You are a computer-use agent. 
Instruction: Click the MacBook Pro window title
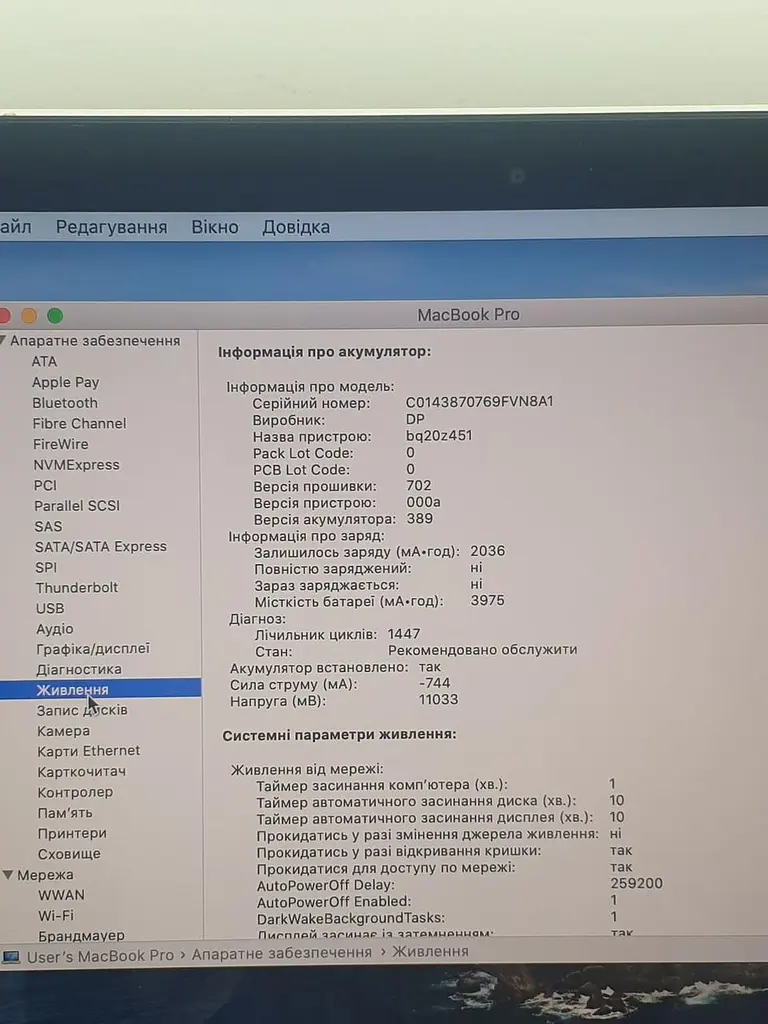point(468,315)
